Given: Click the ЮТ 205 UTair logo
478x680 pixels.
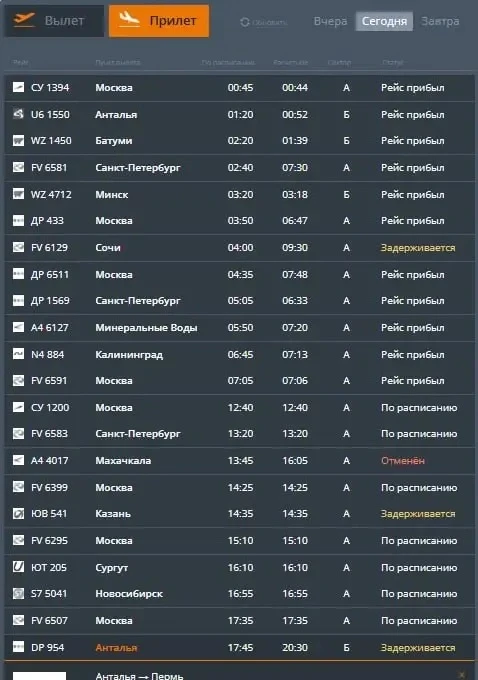Looking at the screenshot, I should coord(18,567).
